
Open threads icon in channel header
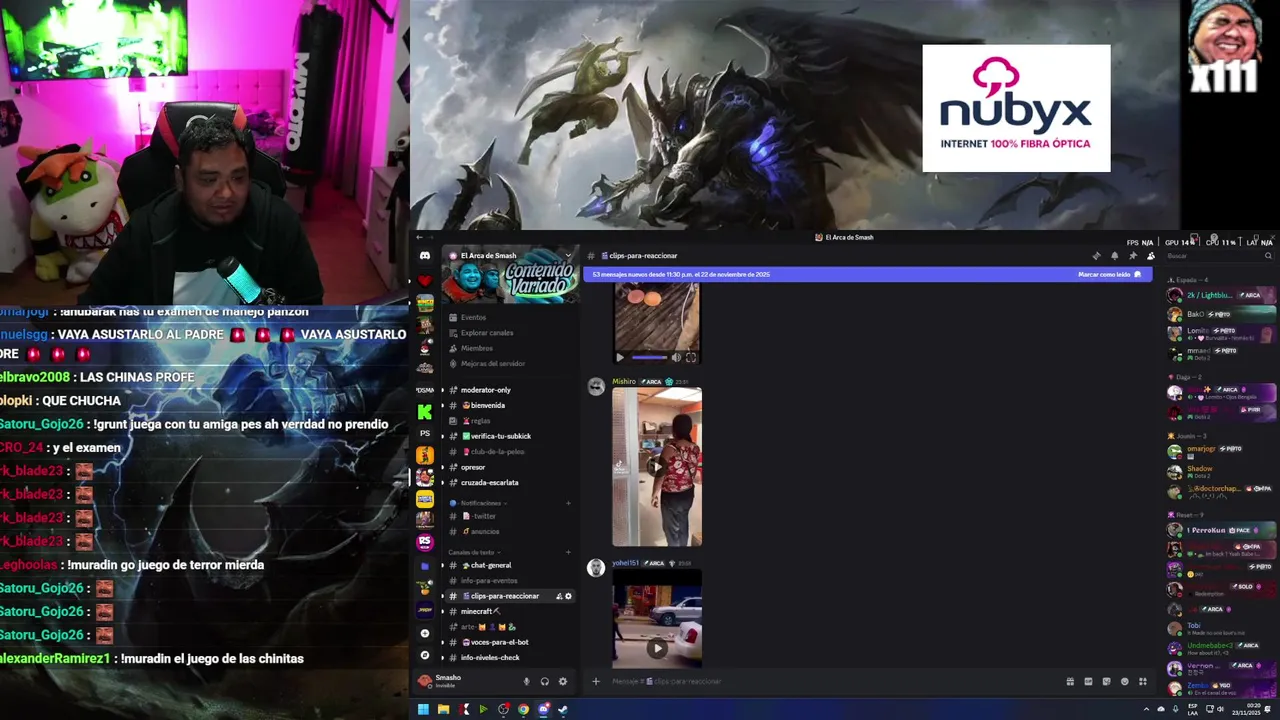click(x=1097, y=256)
